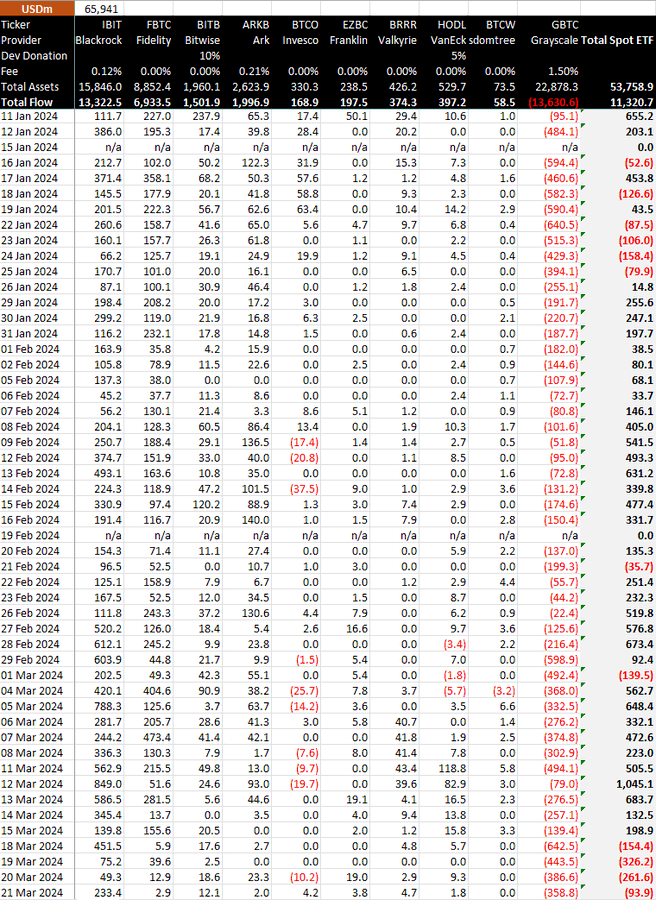
Task: Select BTCW outflow (3.2) on 04 Mar
Action: (x=502, y=690)
